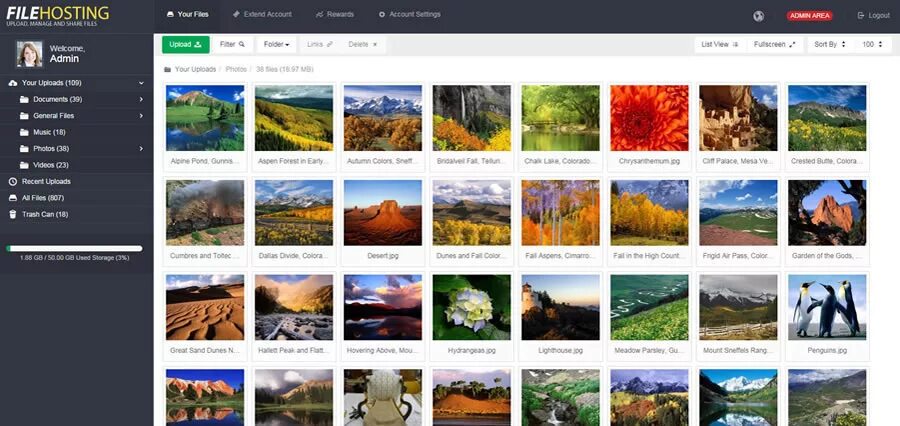Click the red Admin Area button
Image resolution: width=900 pixels, height=426 pixels.
click(x=809, y=16)
